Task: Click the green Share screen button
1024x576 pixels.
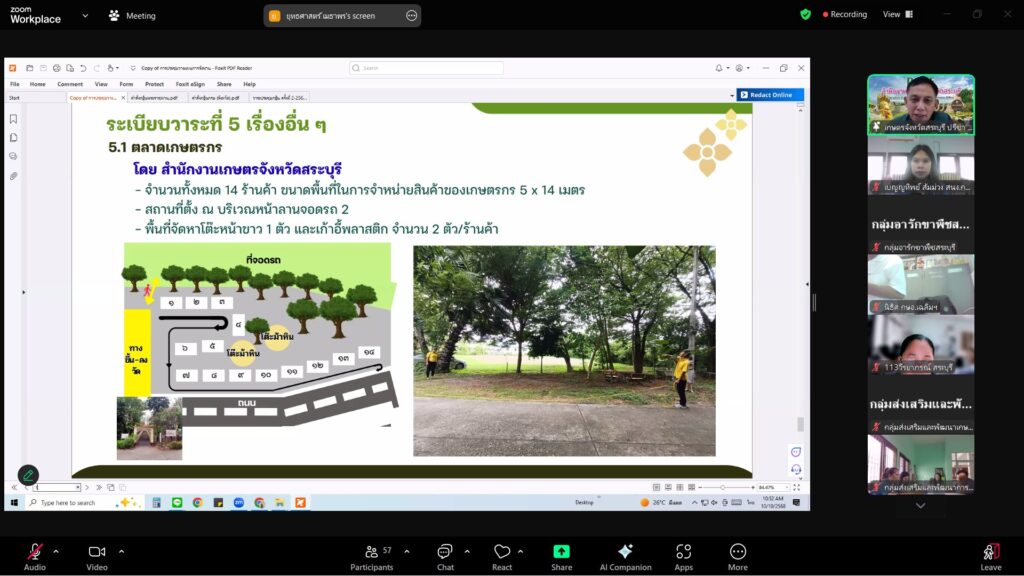Action: click(x=561, y=551)
